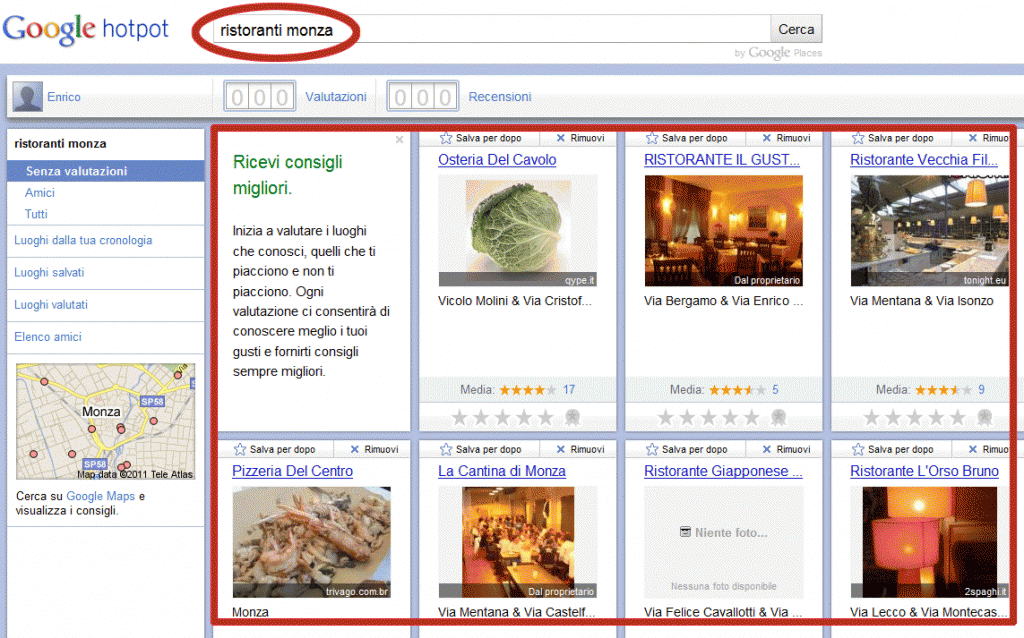Click the save star icon on La Cantina di Monza
This screenshot has height=638, width=1024.
click(446, 449)
